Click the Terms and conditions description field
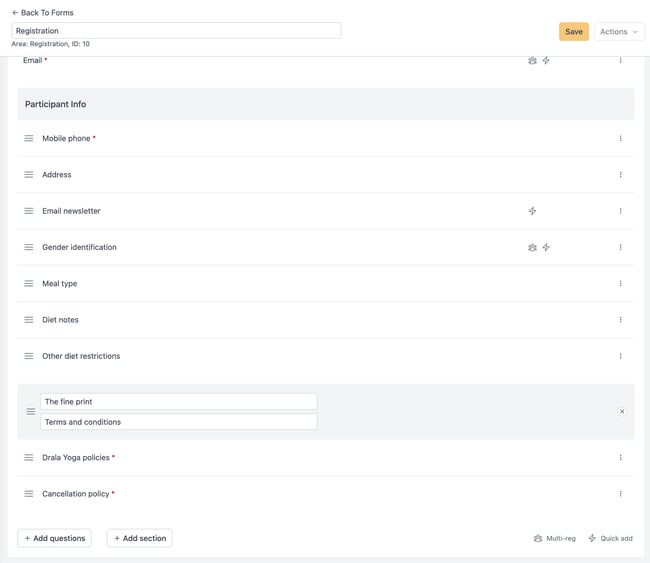This screenshot has height=563, width=650. 179,422
